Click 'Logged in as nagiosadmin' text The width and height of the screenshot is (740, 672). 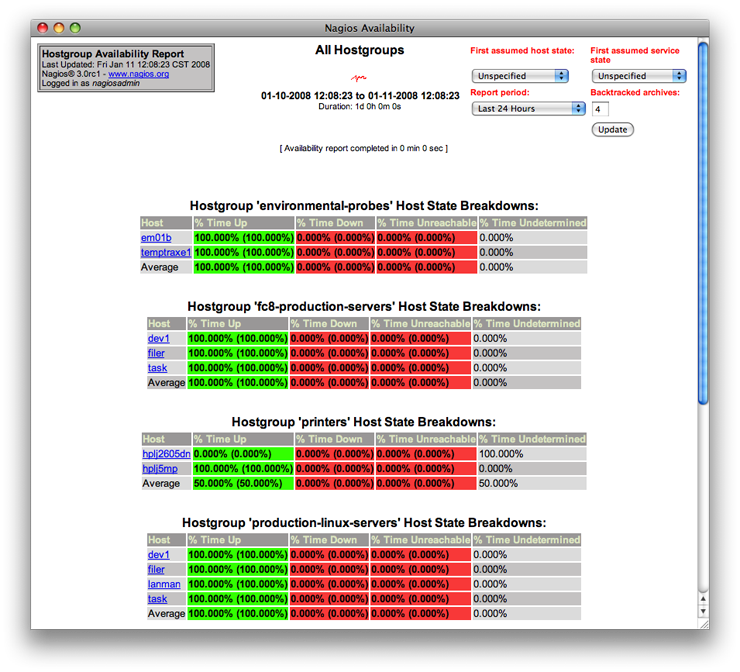point(91,83)
